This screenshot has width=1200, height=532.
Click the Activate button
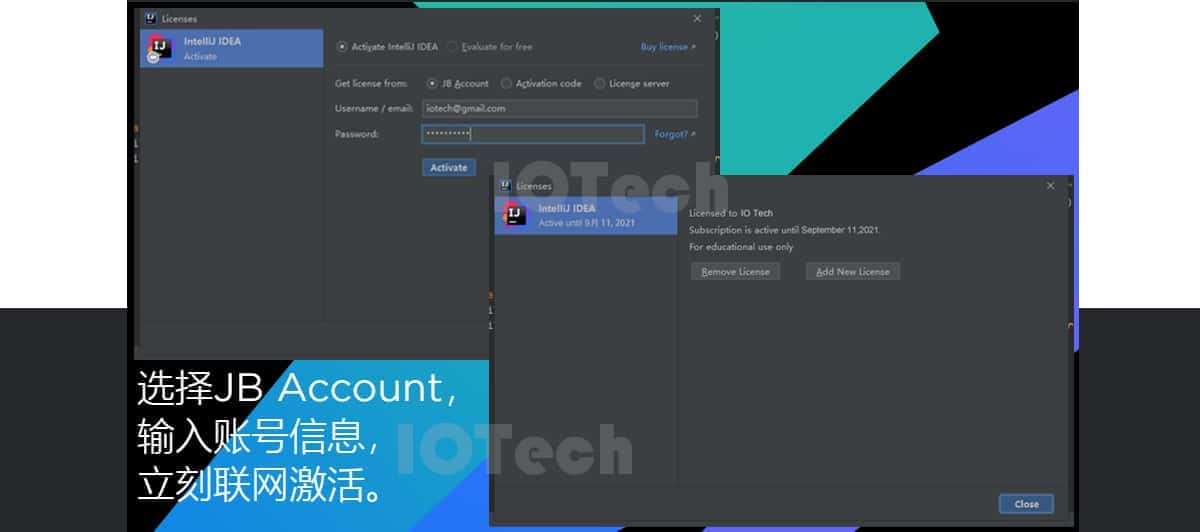[x=448, y=168]
